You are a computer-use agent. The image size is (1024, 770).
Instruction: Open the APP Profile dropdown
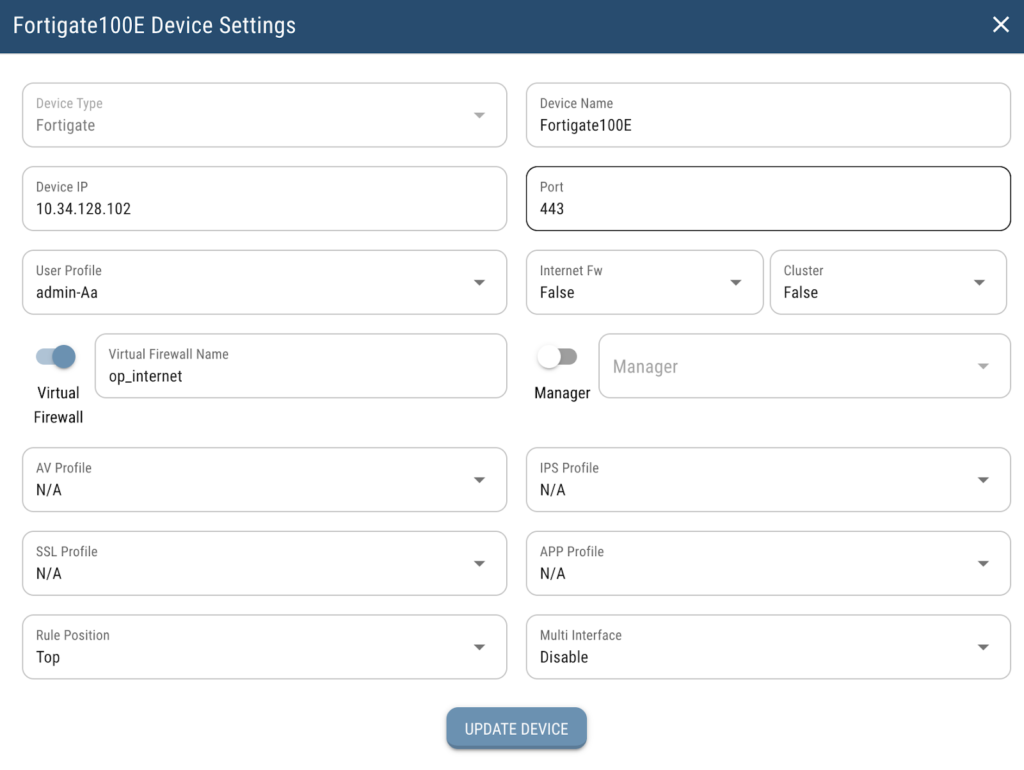point(768,563)
